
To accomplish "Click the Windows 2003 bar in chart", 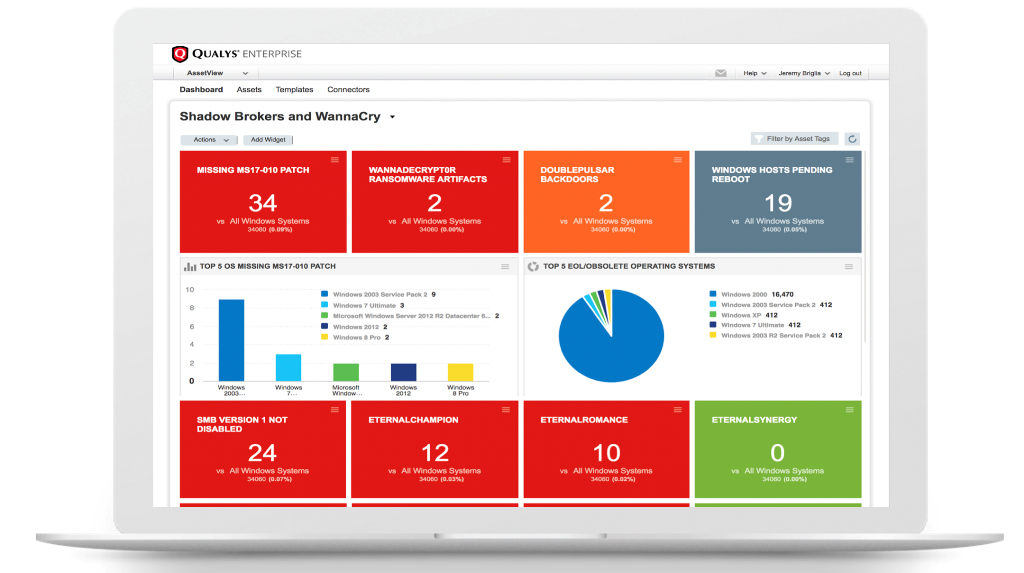I will coord(231,340).
